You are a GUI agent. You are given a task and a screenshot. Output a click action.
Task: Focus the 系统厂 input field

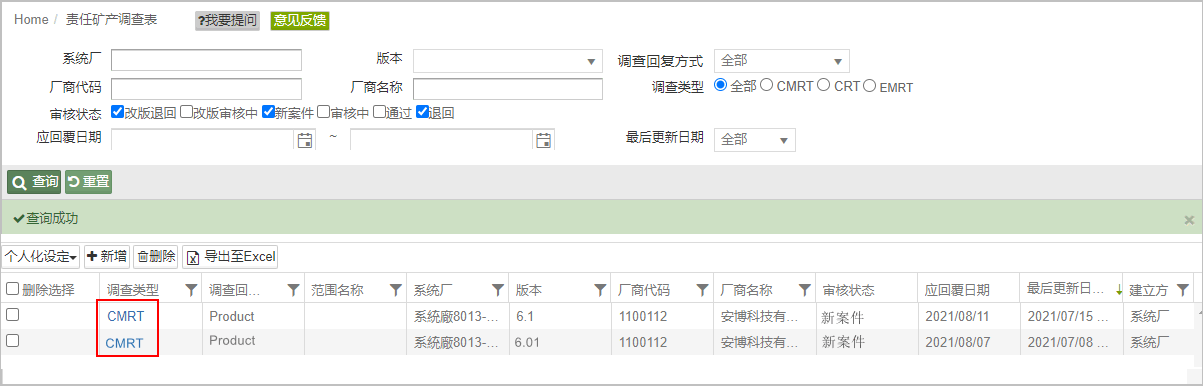206,60
